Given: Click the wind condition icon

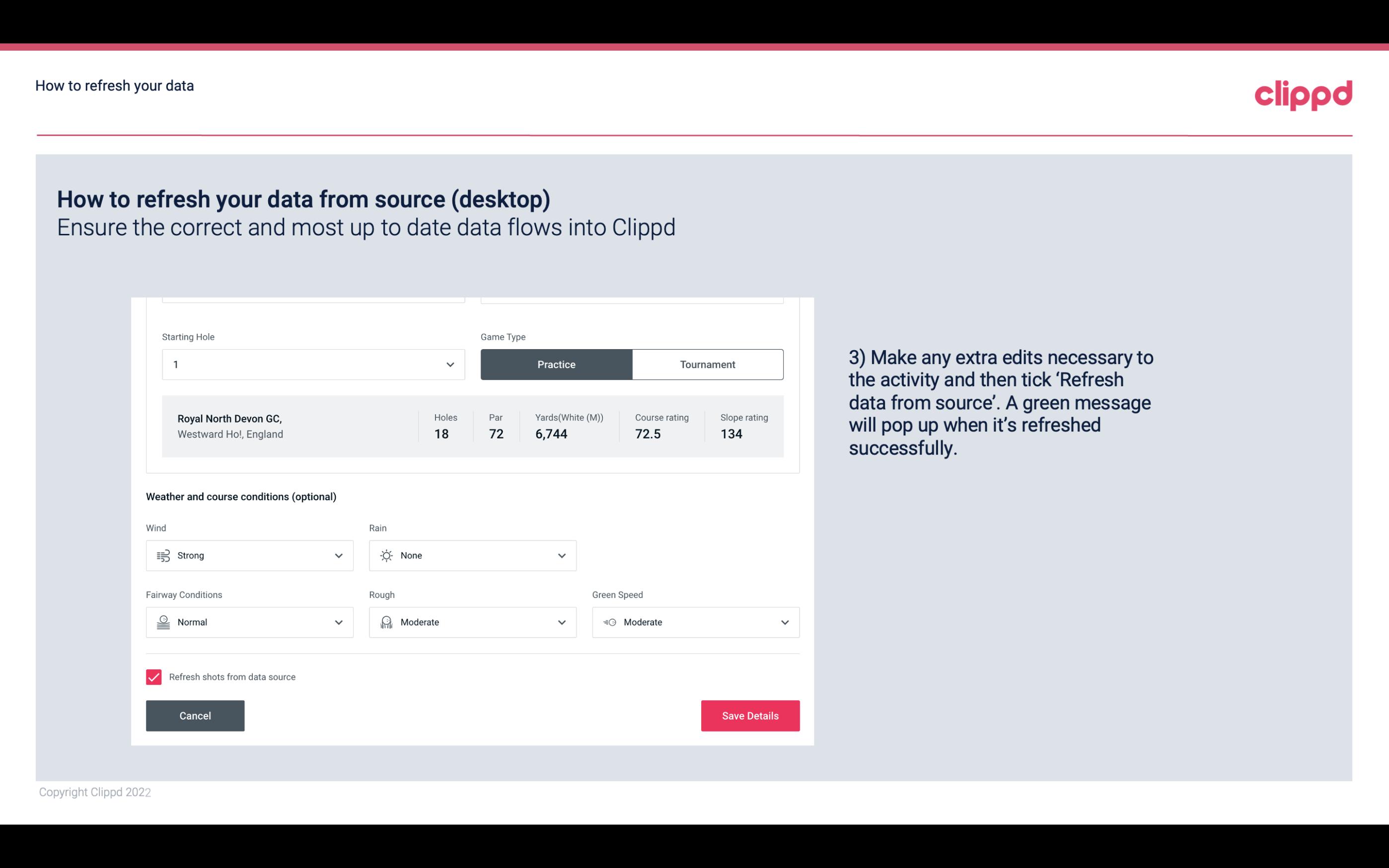Looking at the screenshot, I should (163, 555).
